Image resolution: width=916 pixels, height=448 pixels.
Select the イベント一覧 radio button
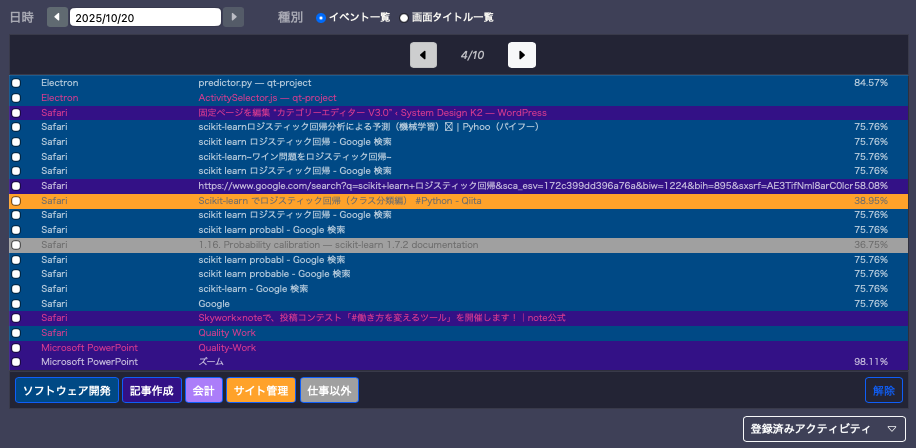321,18
